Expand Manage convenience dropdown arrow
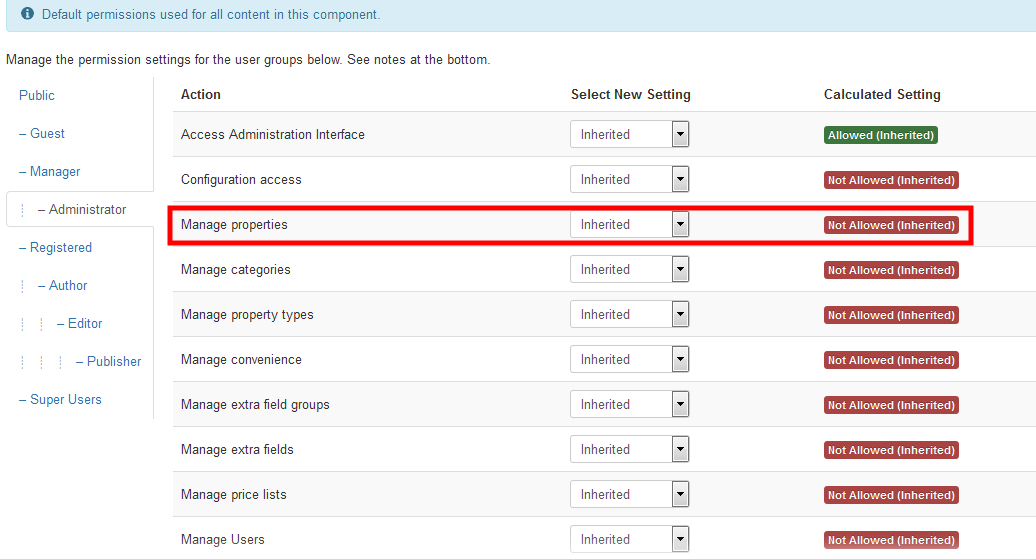The image size is (1036, 559). (680, 359)
